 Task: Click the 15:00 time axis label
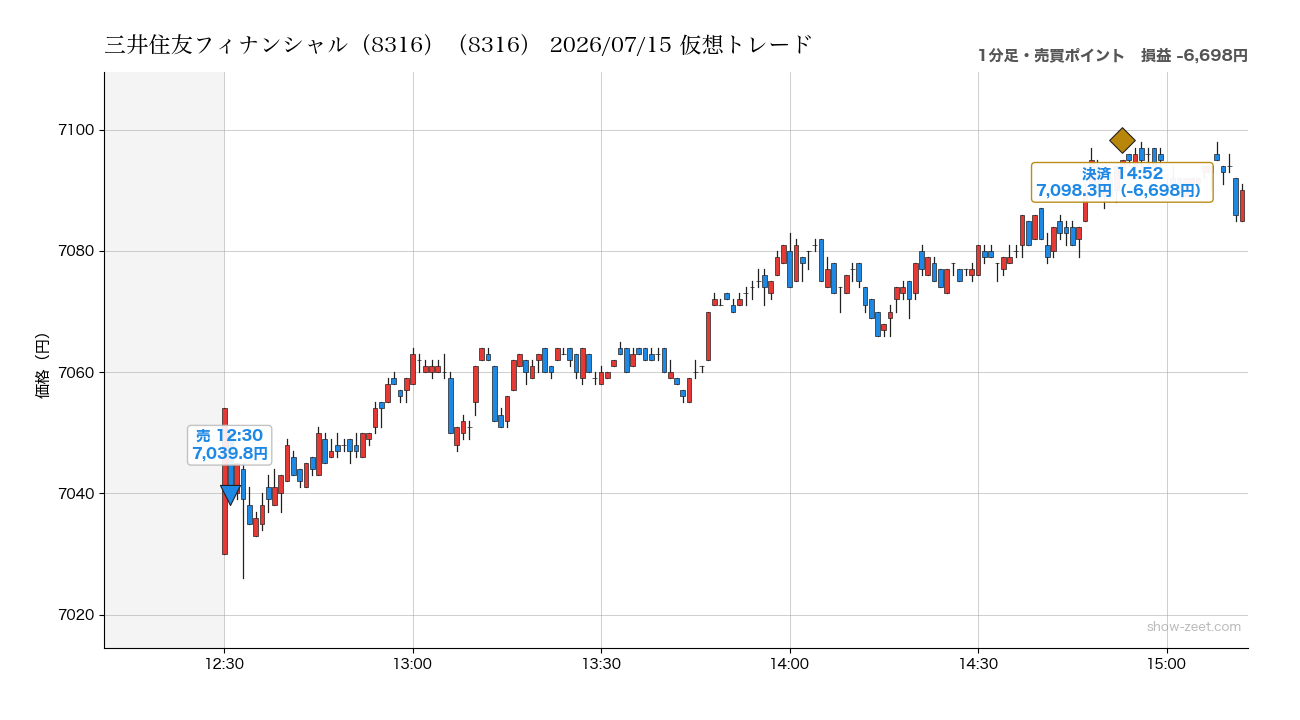coord(1166,663)
